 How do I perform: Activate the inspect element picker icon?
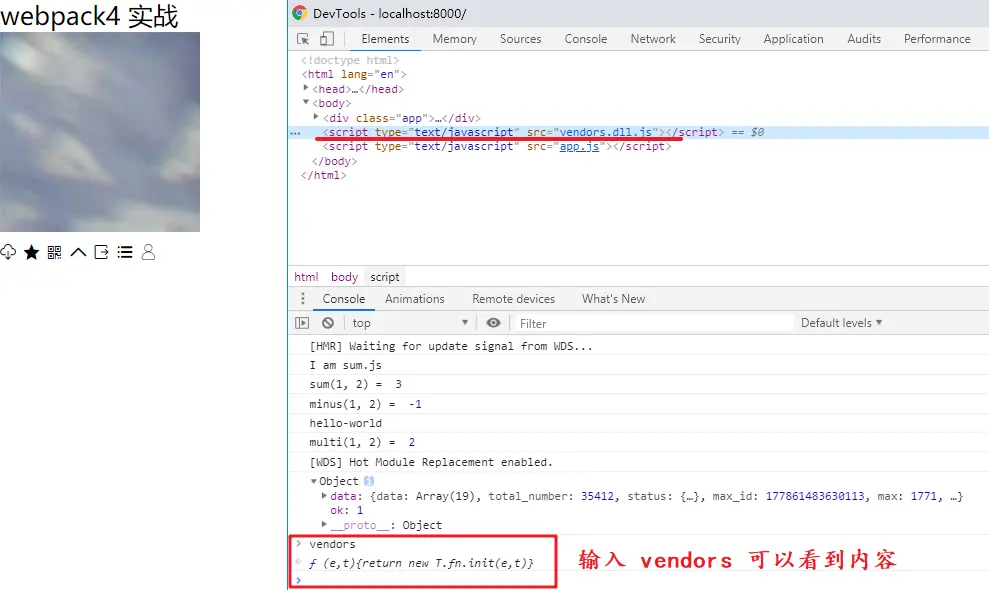(303, 39)
